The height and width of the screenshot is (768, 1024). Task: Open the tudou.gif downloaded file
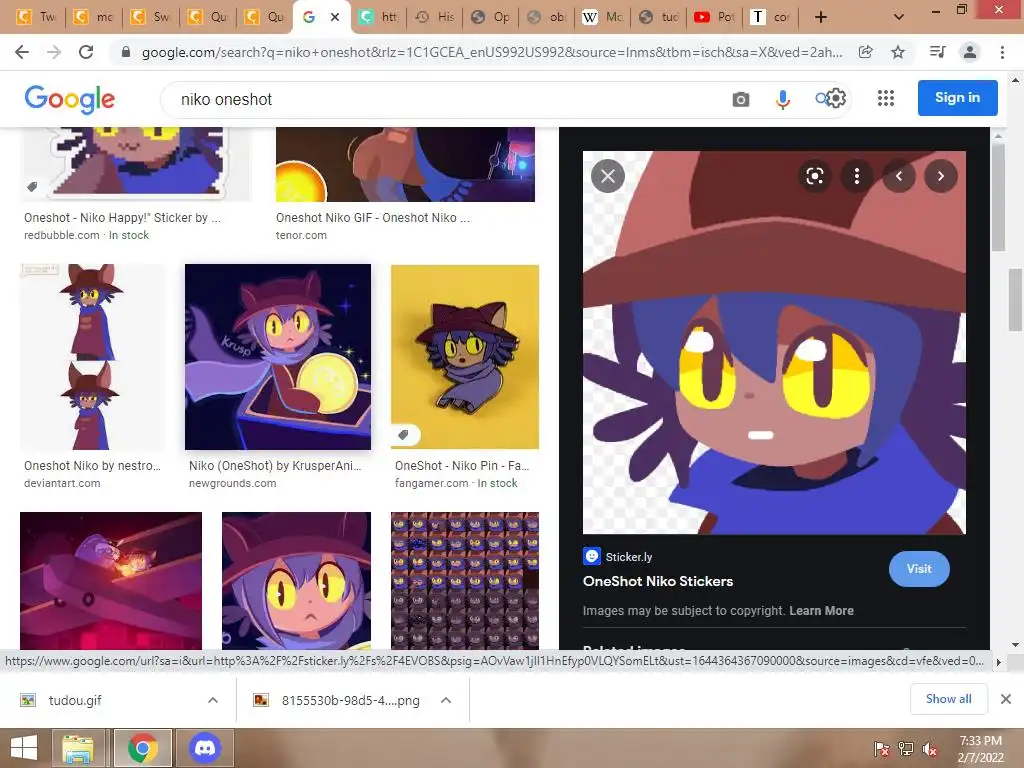click(75, 700)
